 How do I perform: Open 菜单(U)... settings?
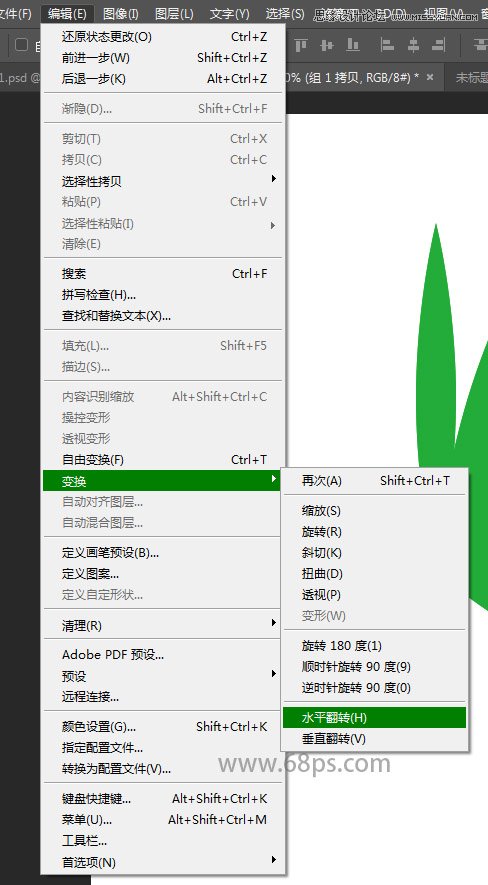point(164,820)
